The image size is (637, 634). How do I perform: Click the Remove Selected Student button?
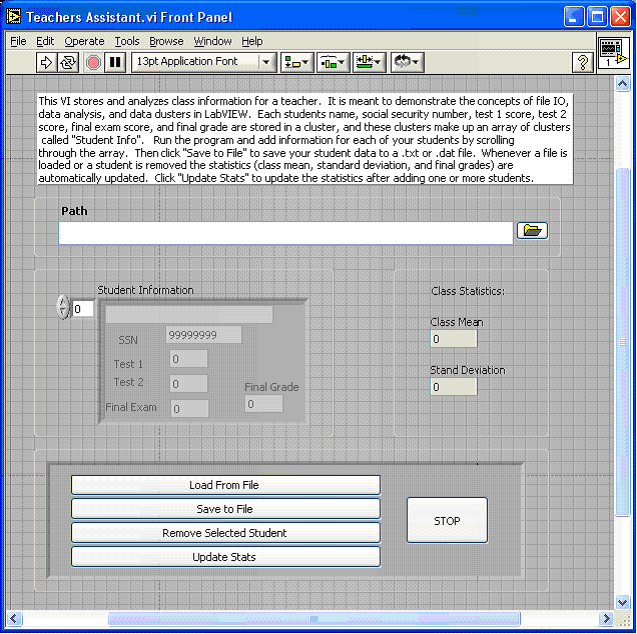[x=225, y=533]
